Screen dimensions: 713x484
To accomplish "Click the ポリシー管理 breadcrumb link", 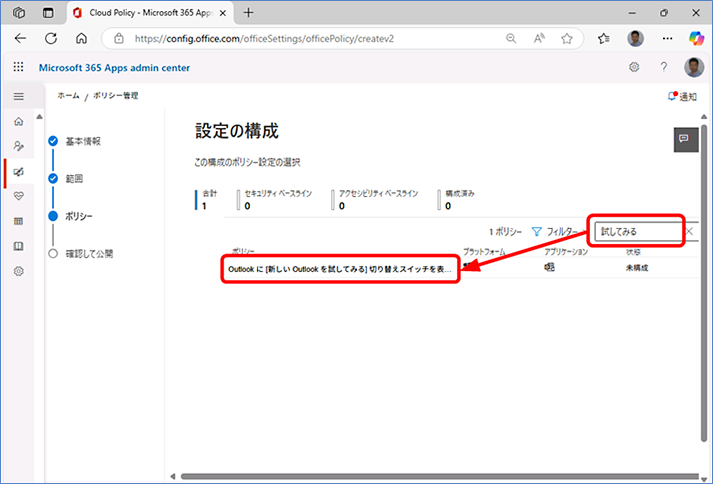I will [115, 96].
